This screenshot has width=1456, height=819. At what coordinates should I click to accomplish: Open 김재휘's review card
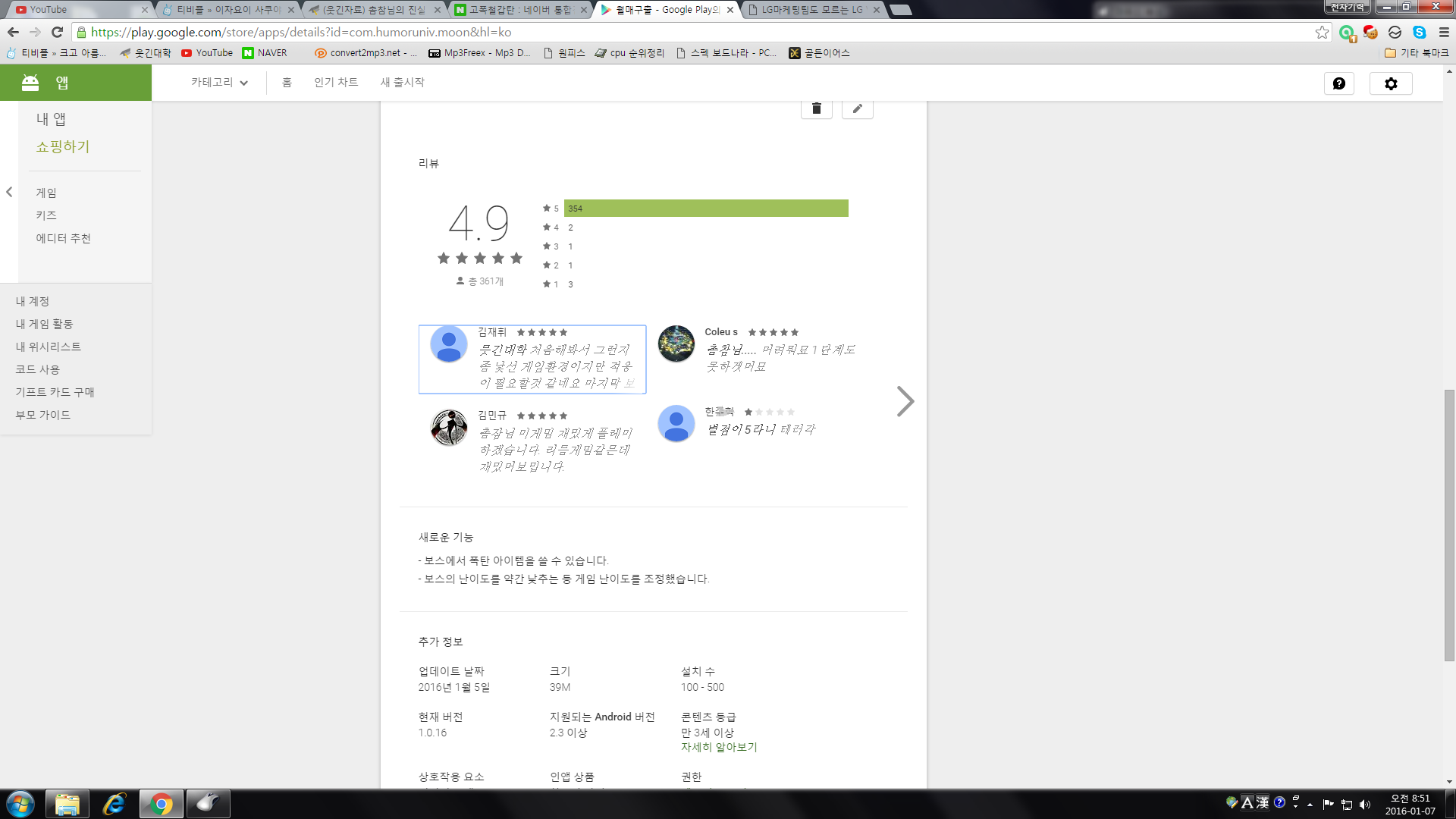click(532, 359)
